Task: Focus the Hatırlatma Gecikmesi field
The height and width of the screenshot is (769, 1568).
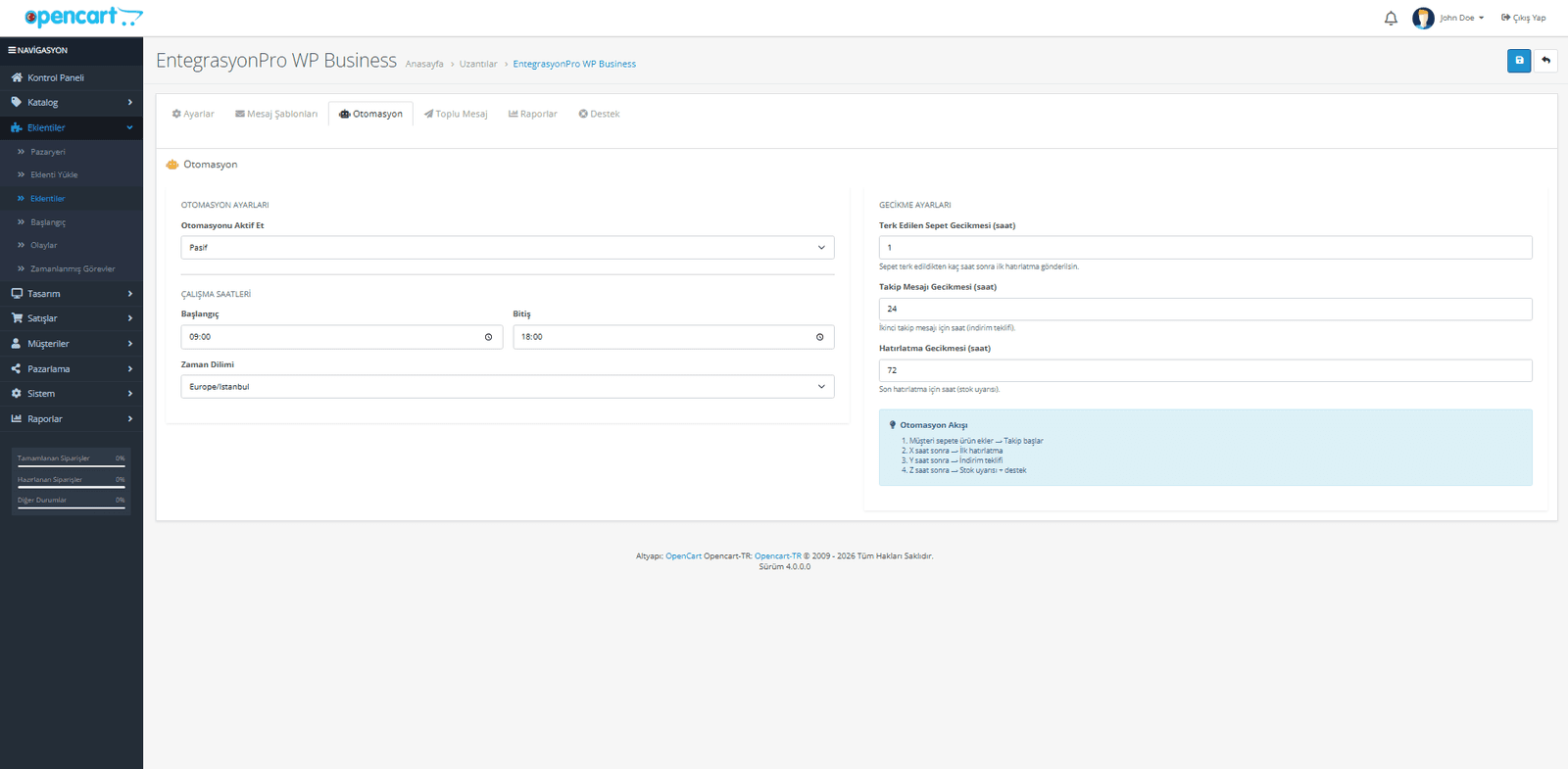Action: (1205, 370)
